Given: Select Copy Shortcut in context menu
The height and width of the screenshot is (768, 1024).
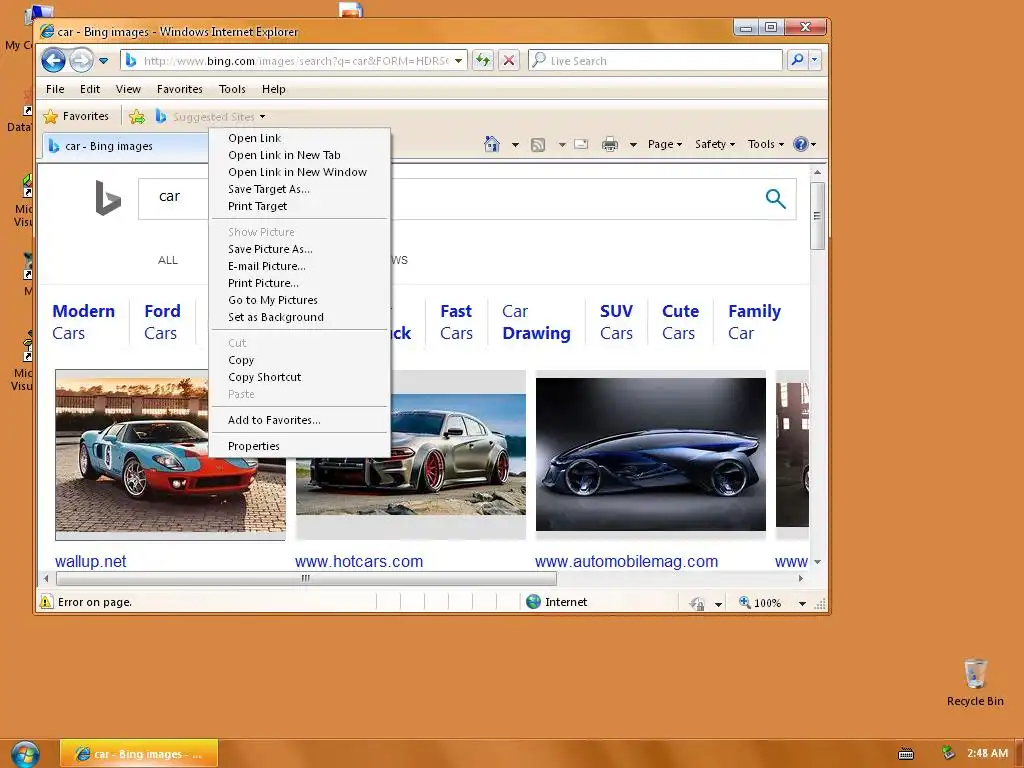Looking at the screenshot, I should [x=299, y=377].
